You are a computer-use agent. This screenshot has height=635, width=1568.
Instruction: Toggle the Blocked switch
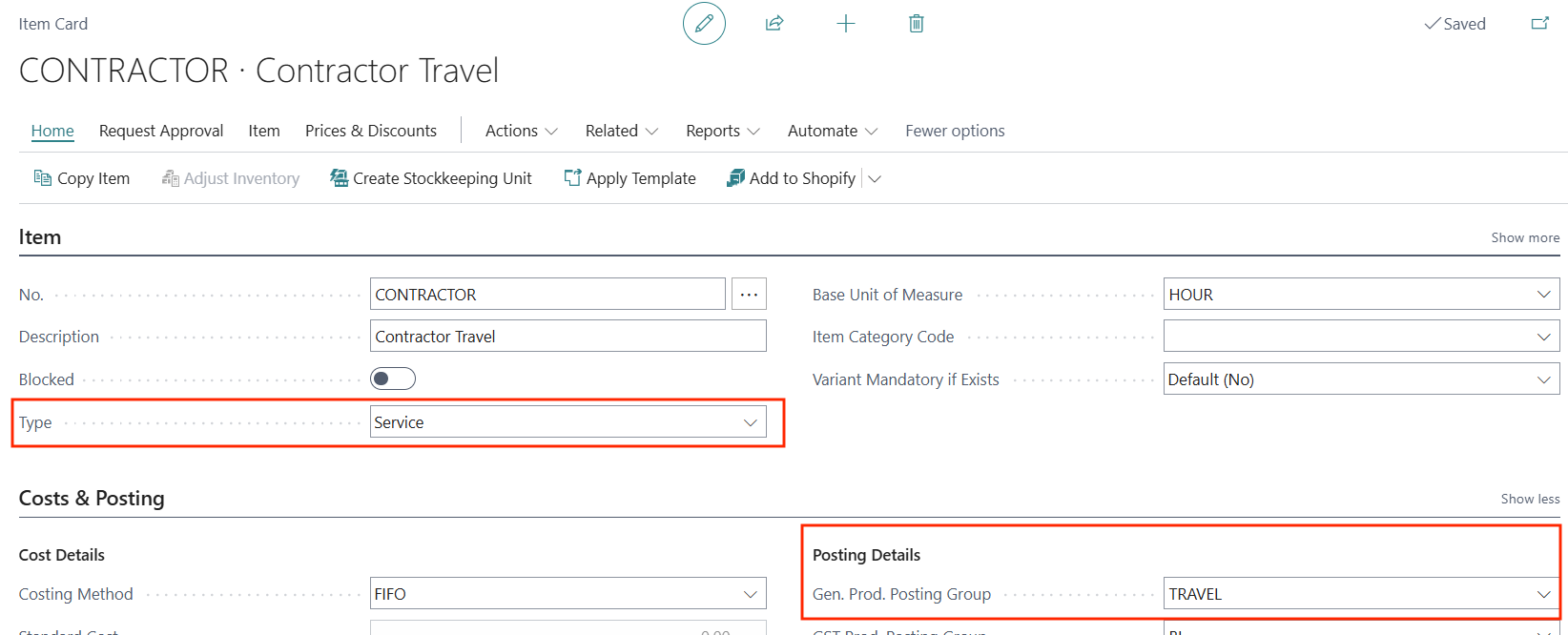click(393, 379)
